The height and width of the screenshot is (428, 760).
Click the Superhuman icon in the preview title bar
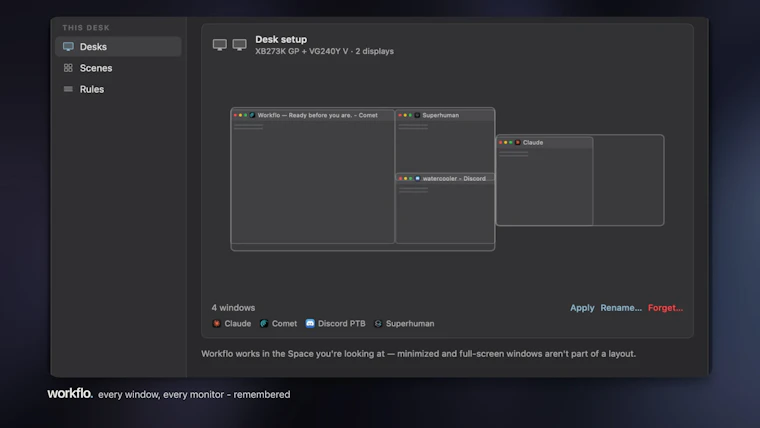[417, 115]
